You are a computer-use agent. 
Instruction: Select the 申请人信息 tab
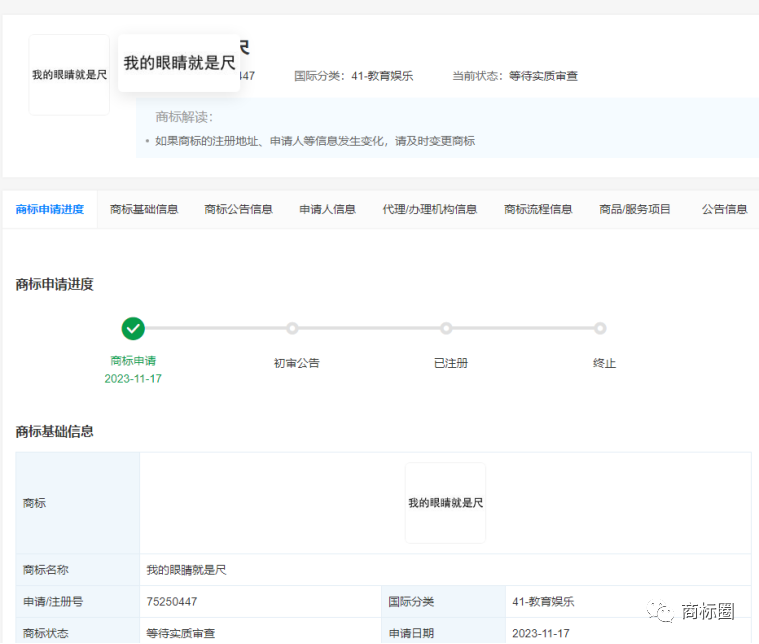(328, 209)
